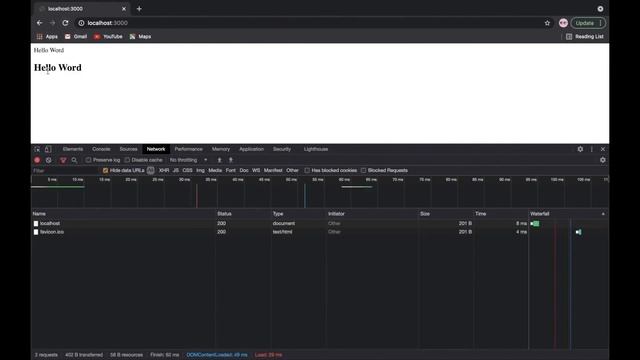Screen dimensions: 640x360
Task: Click the favicon.ico waterfall bar
Action: click(578, 232)
